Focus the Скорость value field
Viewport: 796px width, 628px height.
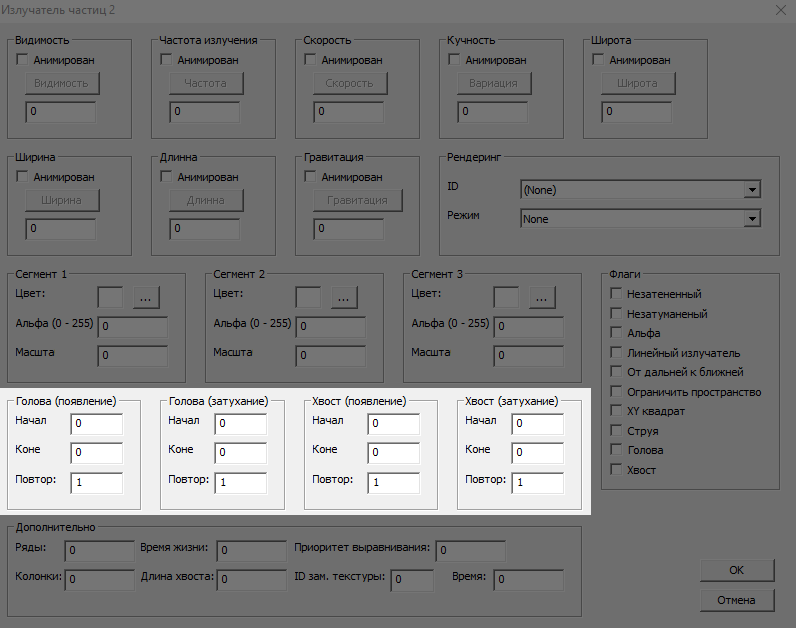click(x=349, y=112)
